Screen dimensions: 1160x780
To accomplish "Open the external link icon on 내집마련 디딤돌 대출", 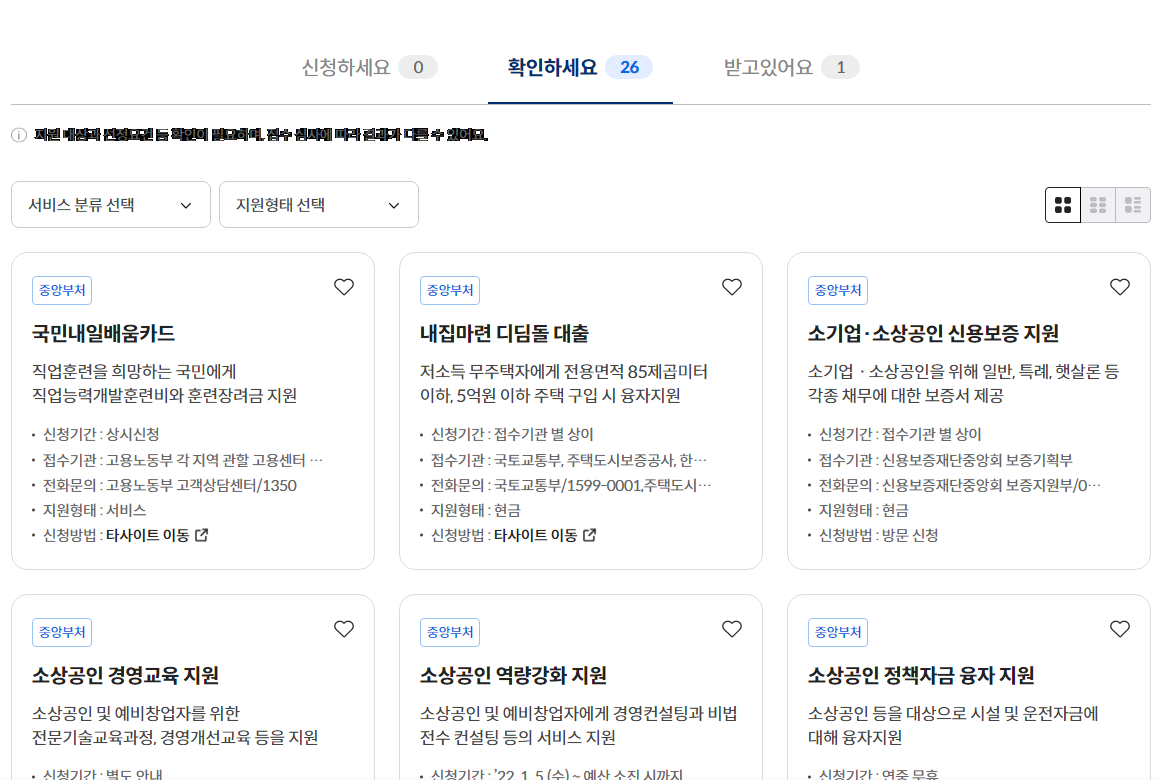I will pyautogui.click(x=589, y=535).
